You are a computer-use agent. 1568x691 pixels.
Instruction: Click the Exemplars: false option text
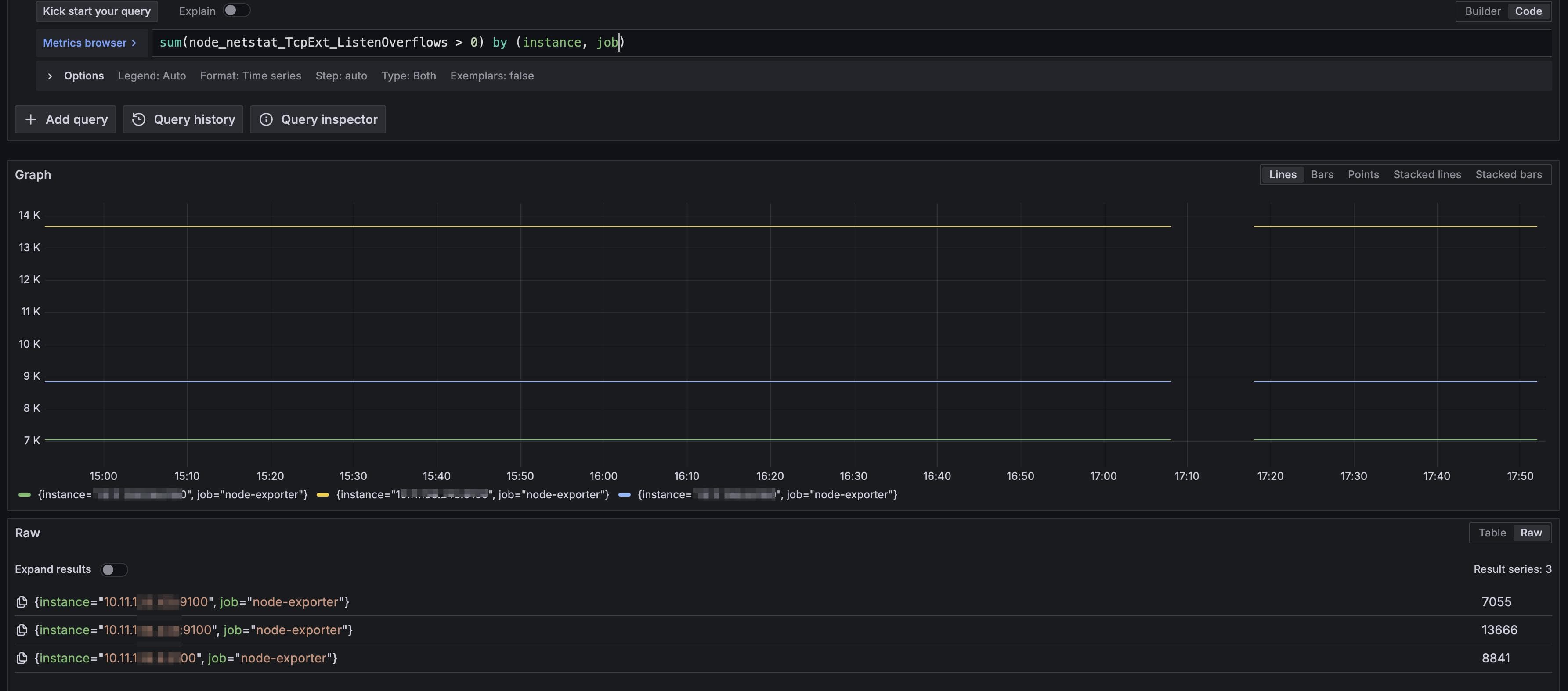[492, 76]
